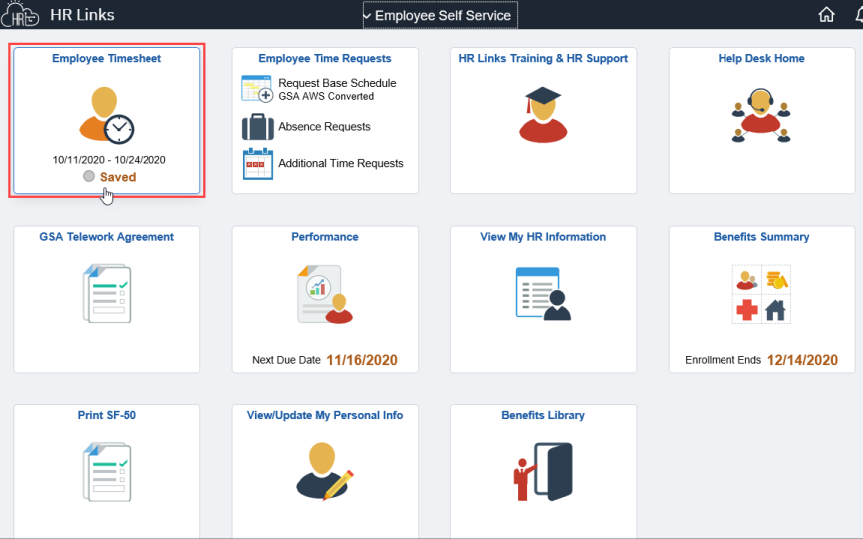Open the View My HR Information profile icon

[543, 293]
